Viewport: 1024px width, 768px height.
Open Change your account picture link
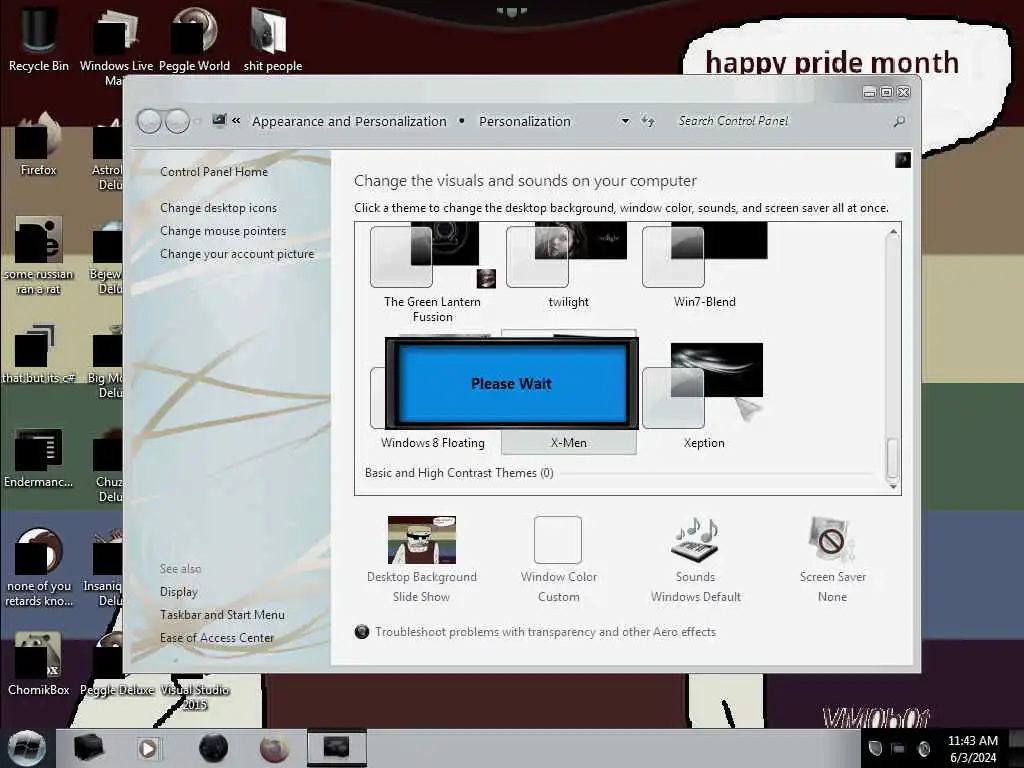237,254
